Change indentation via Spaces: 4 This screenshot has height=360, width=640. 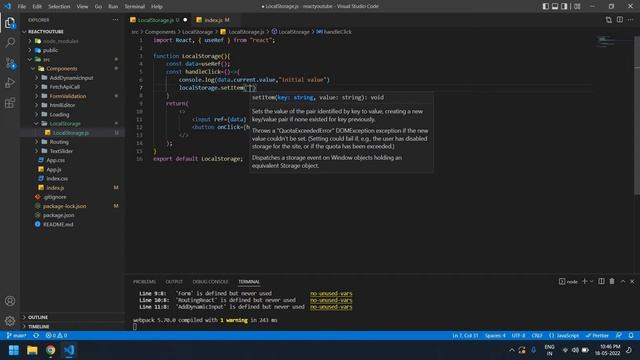pyautogui.click(x=495, y=336)
